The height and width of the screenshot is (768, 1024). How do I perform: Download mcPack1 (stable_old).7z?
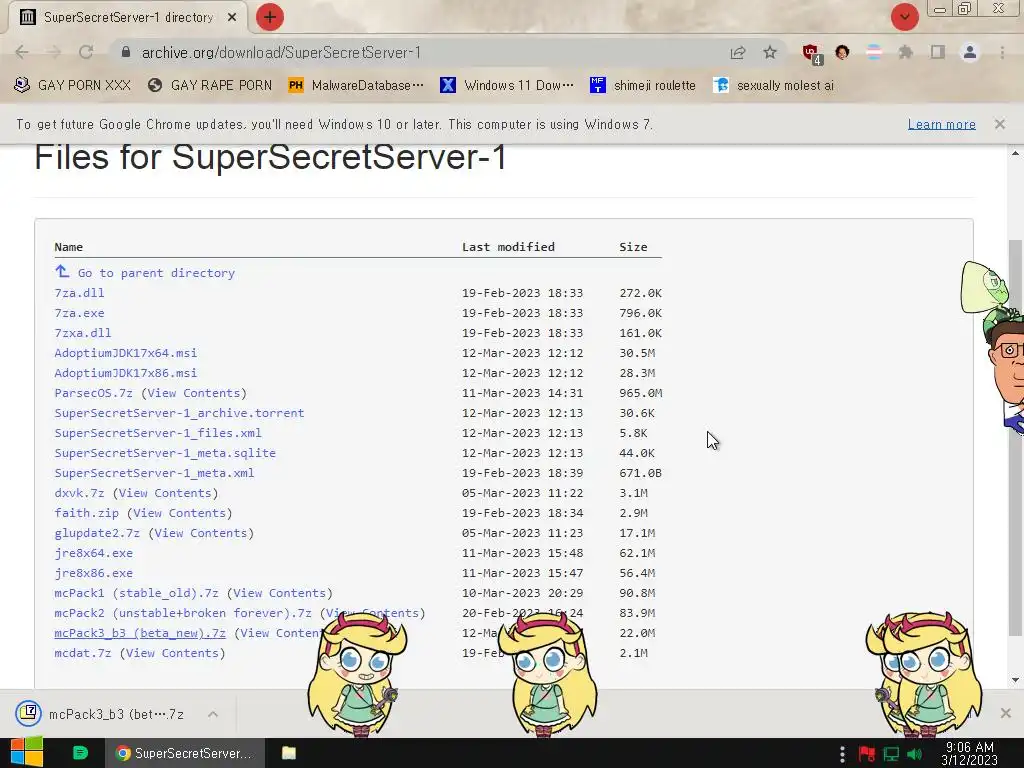click(x=136, y=593)
